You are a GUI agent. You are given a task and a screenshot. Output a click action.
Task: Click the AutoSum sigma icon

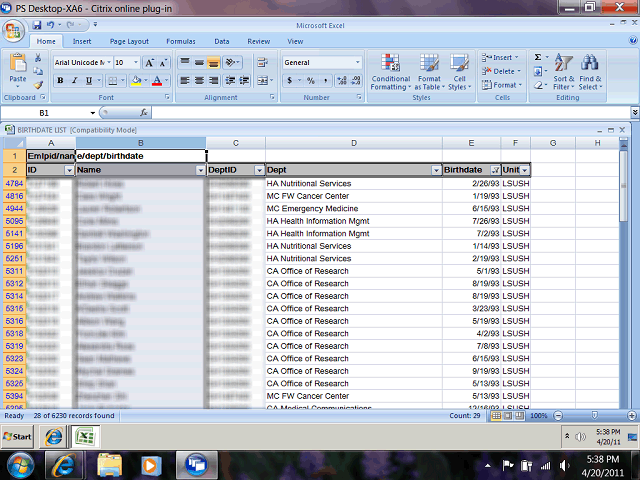tap(538, 58)
